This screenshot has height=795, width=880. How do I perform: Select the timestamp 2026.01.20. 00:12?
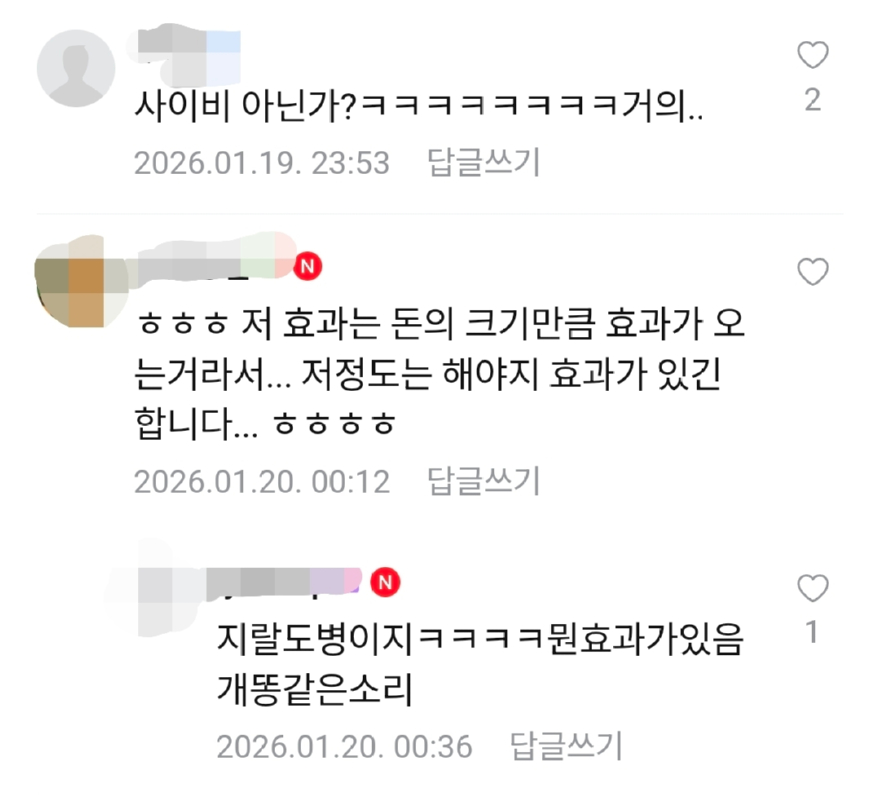(262, 482)
